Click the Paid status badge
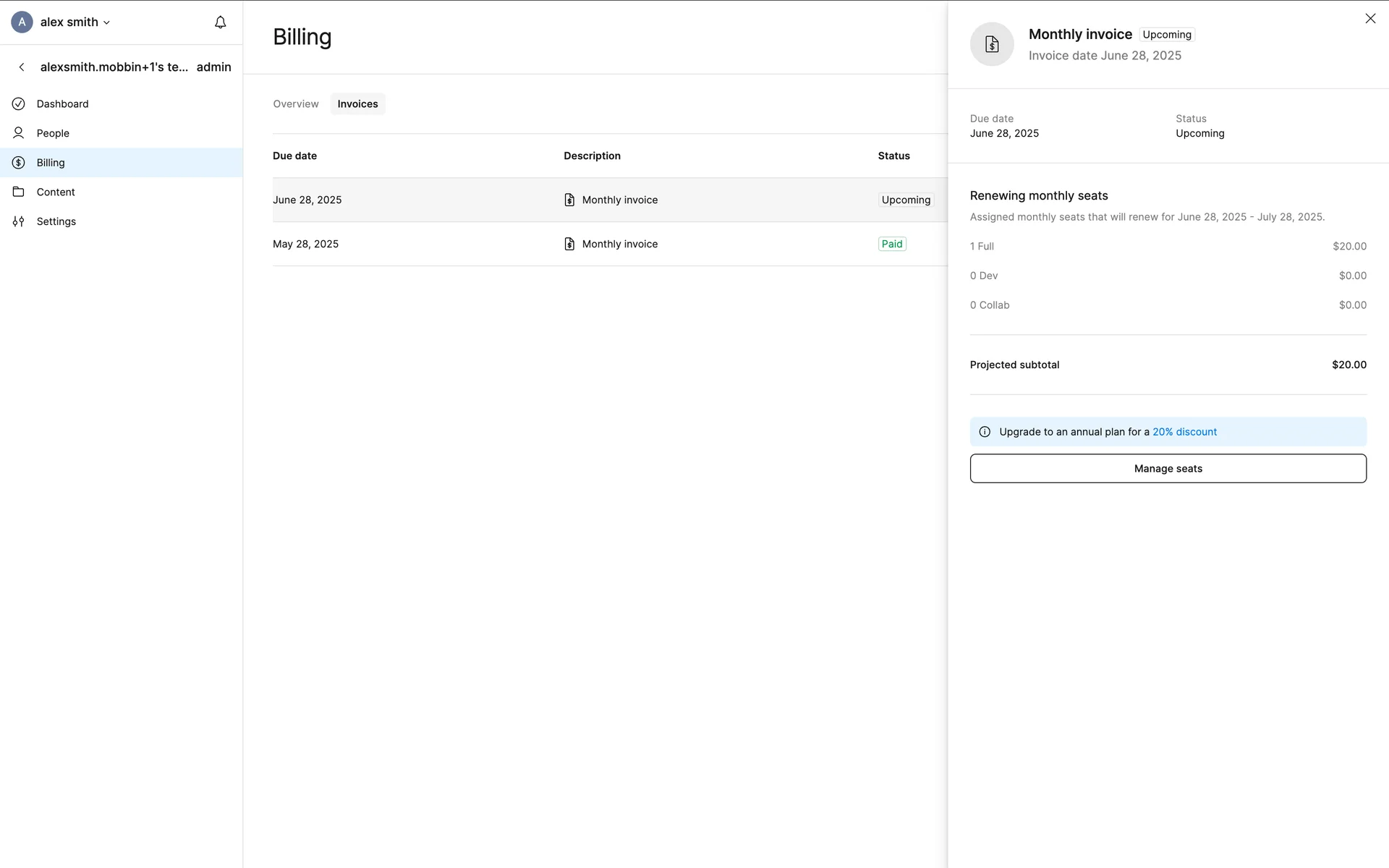 [x=892, y=244]
